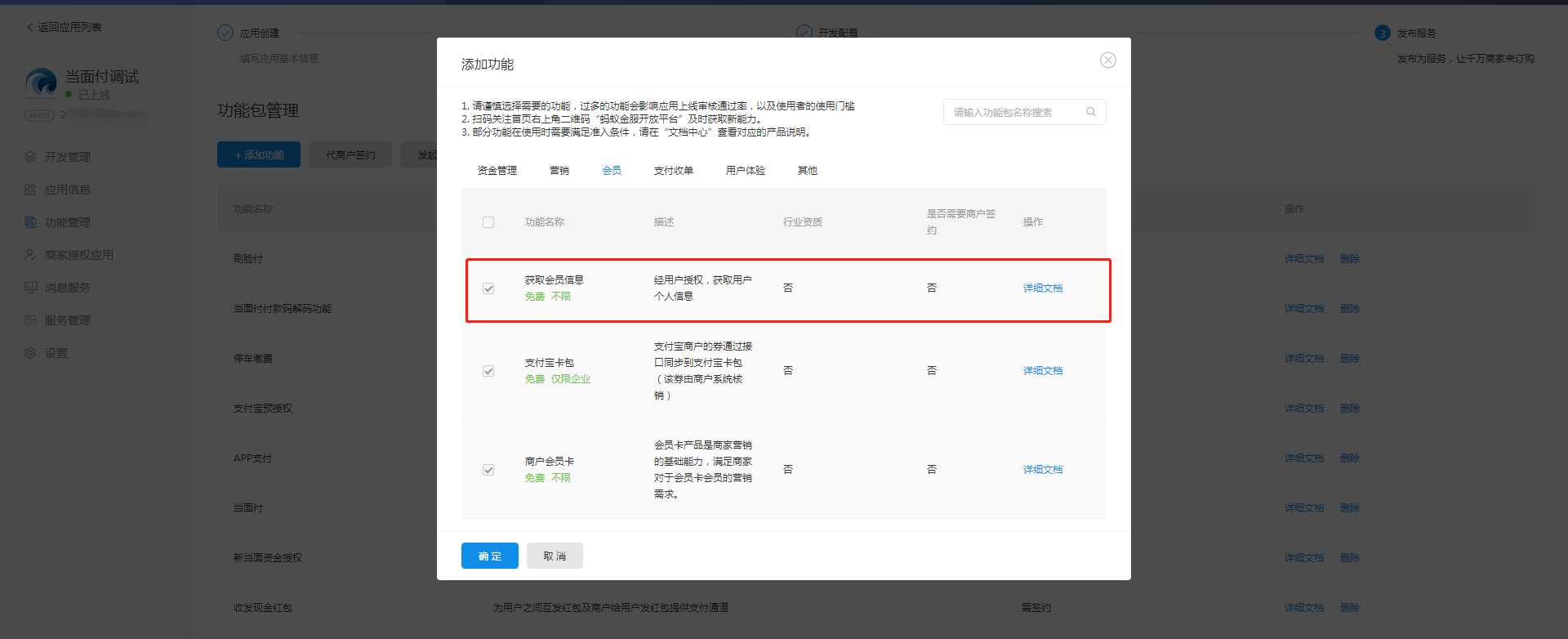Click the back arrow beside 返回应用列表

pos(30,27)
